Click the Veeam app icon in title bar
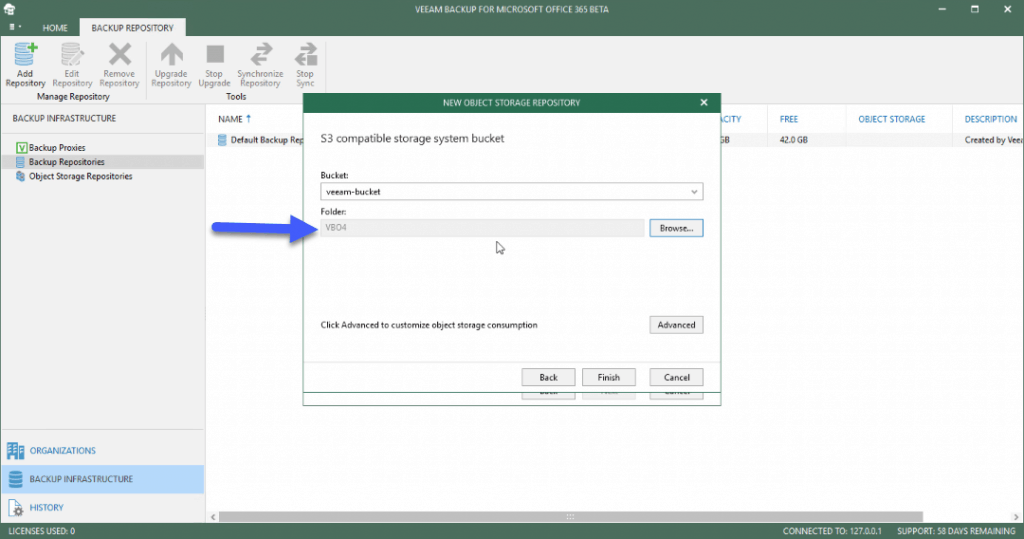Image resolution: width=1024 pixels, height=539 pixels. coord(9,9)
